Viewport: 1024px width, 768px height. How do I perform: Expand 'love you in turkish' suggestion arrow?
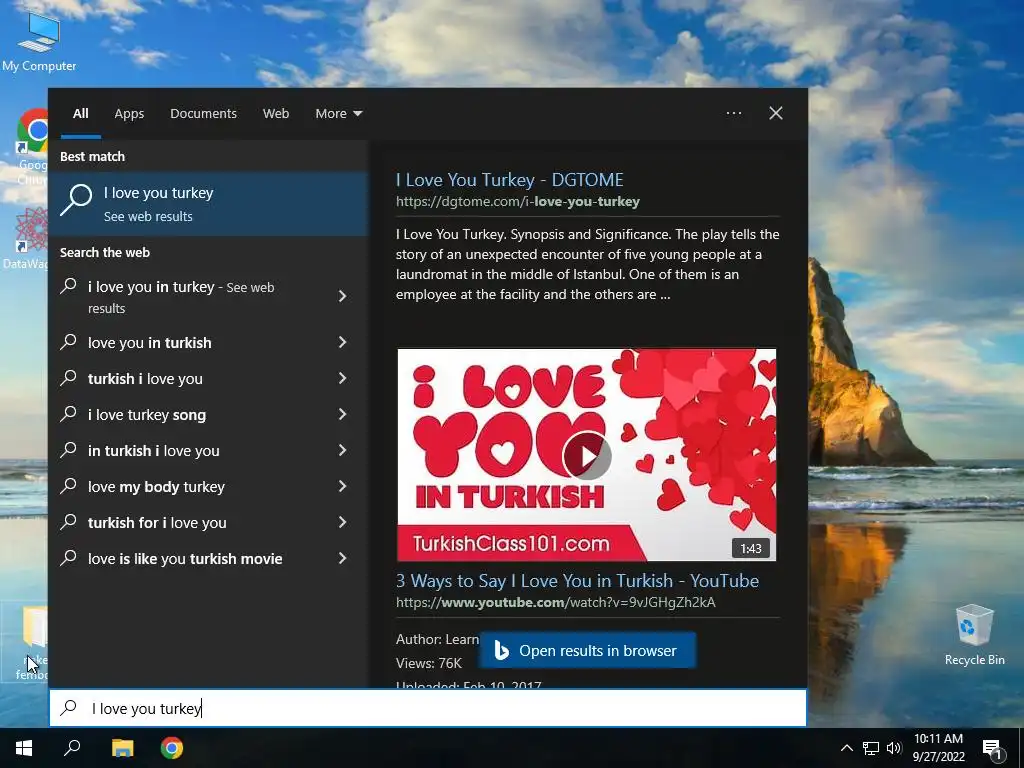(x=342, y=342)
